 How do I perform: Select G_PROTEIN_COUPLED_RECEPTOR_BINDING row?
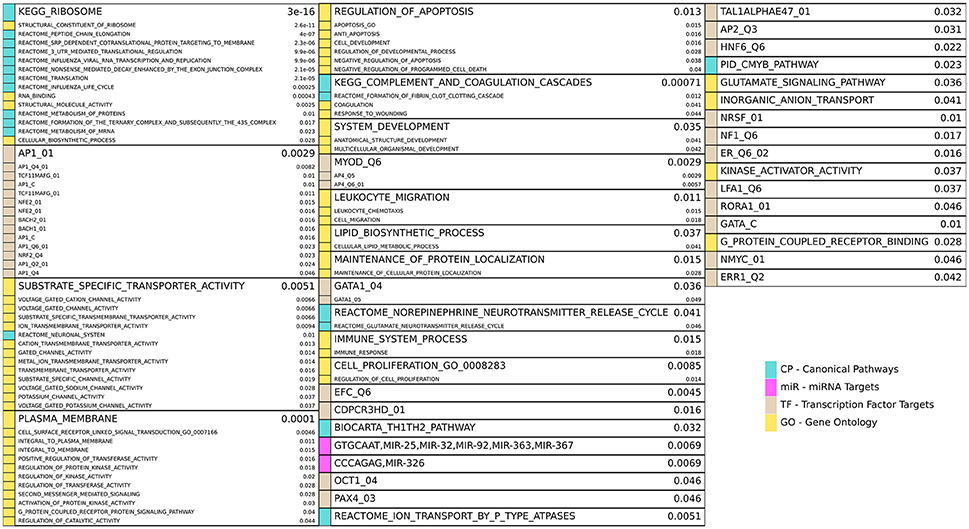click(x=836, y=242)
